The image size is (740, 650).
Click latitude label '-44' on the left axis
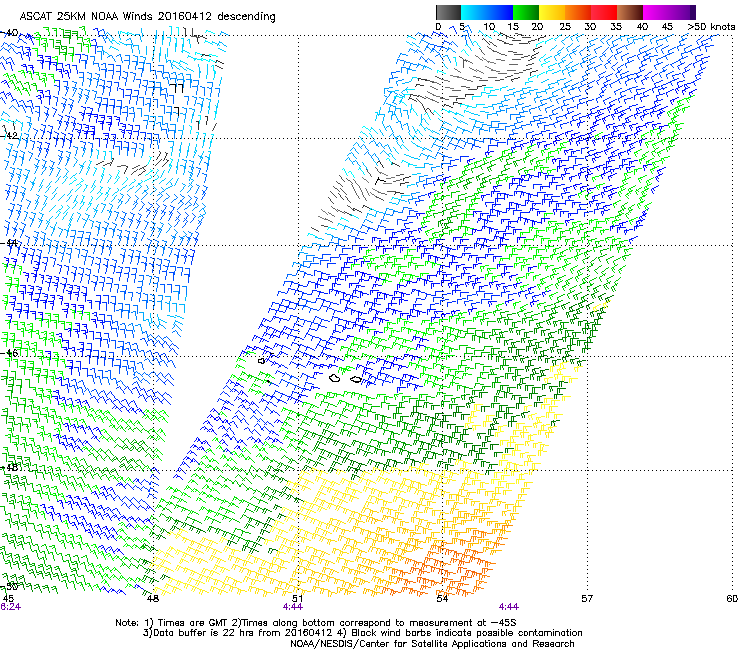(x=9, y=243)
